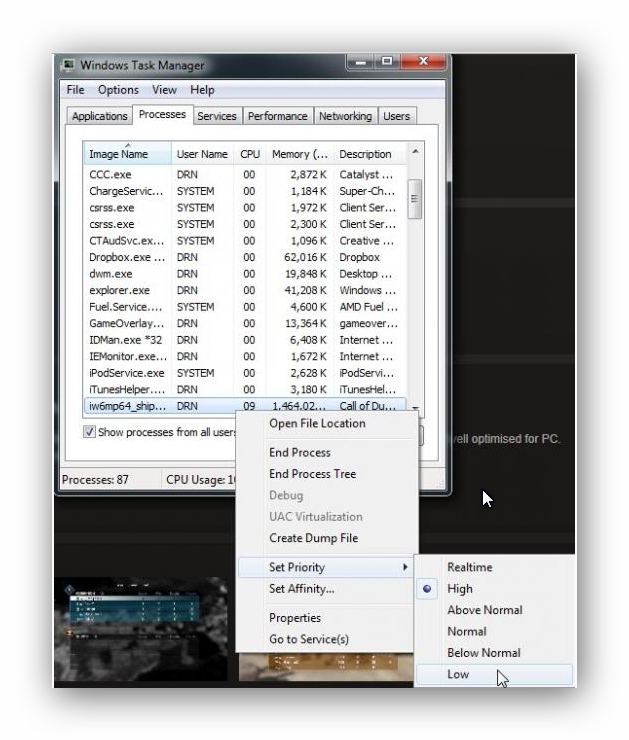The height and width of the screenshot is (740, 629).
Task: Sort by CPU column header
Action: pos(250,154)
